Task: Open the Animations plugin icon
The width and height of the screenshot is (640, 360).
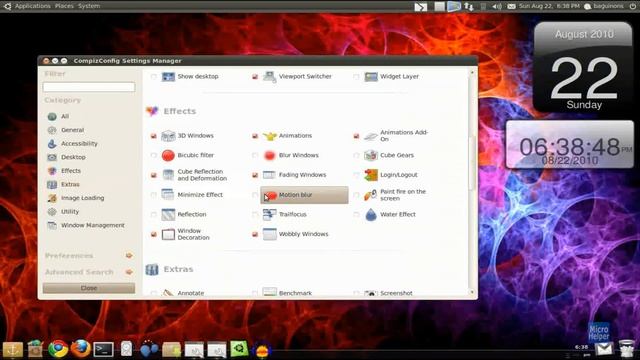Action: [x=269, y=136]
